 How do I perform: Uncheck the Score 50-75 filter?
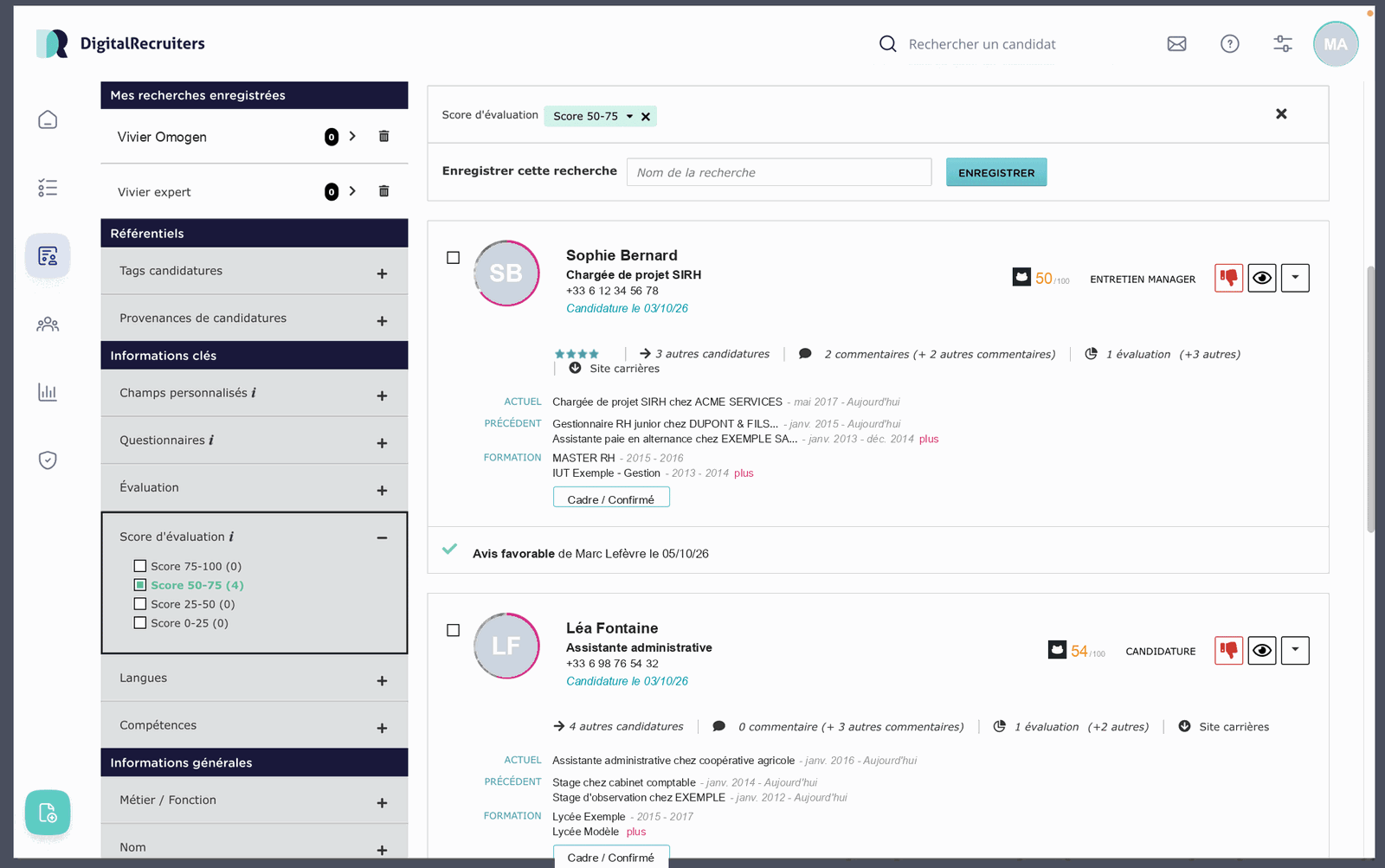pos(139,585)
